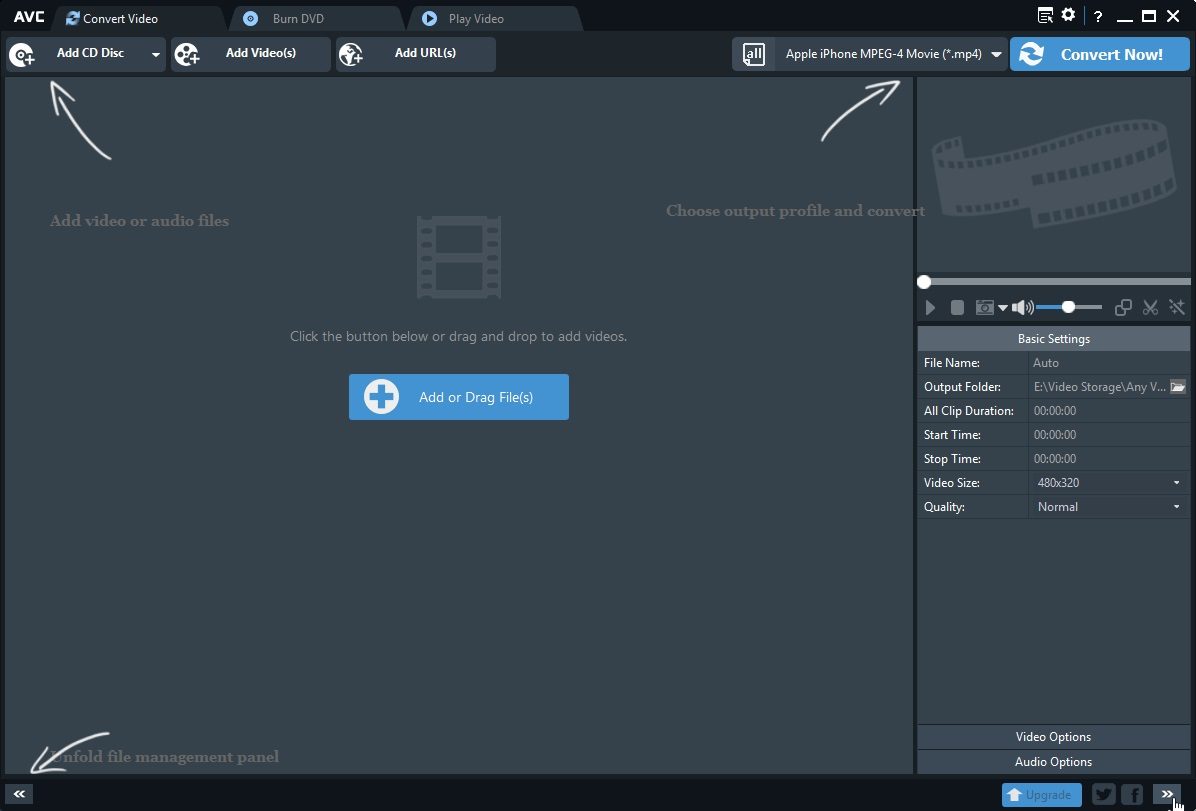The width and height of the screenshot is (1196, 811).
Task: Mute audio with the speaker icon
Action: click(x=1021, y=308)
